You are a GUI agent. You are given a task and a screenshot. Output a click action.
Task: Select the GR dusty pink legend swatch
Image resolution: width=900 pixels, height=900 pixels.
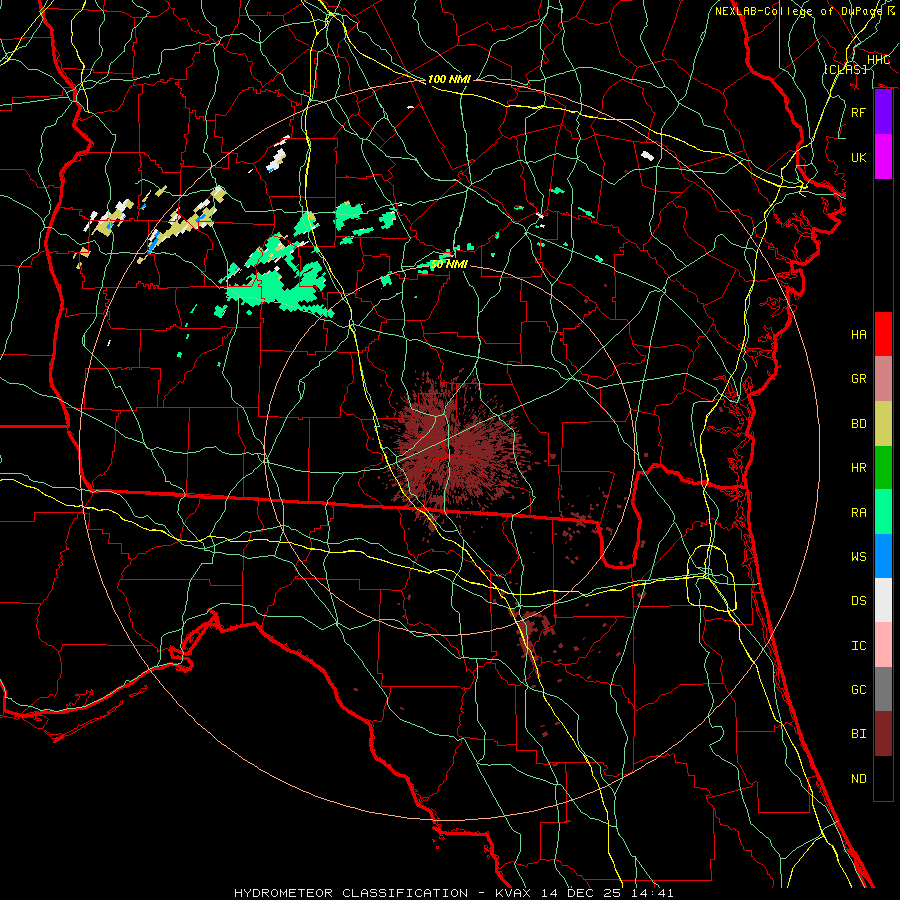pyautogui.click(x=883, y=379)
